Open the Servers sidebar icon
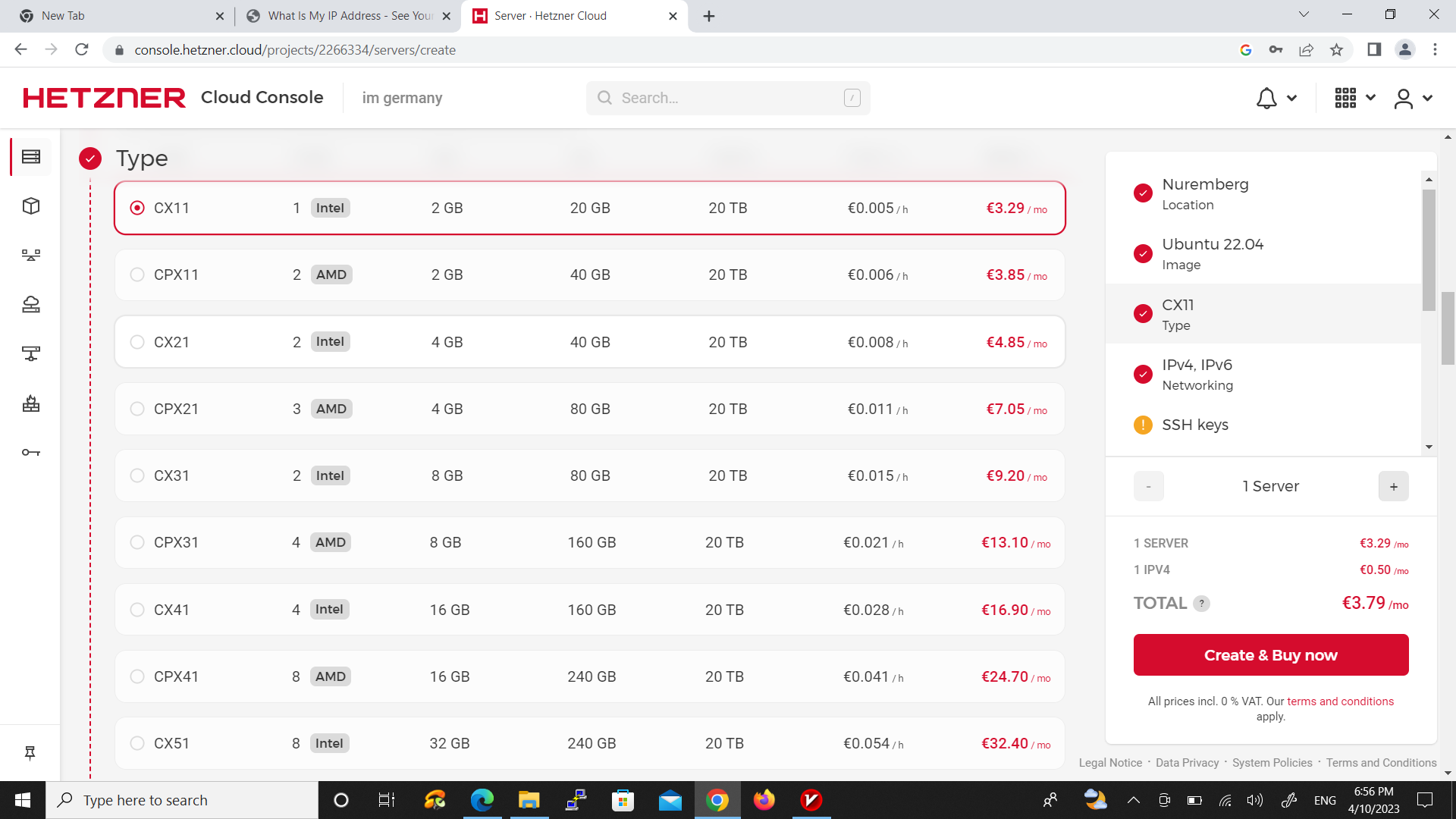 coord(31,157)
